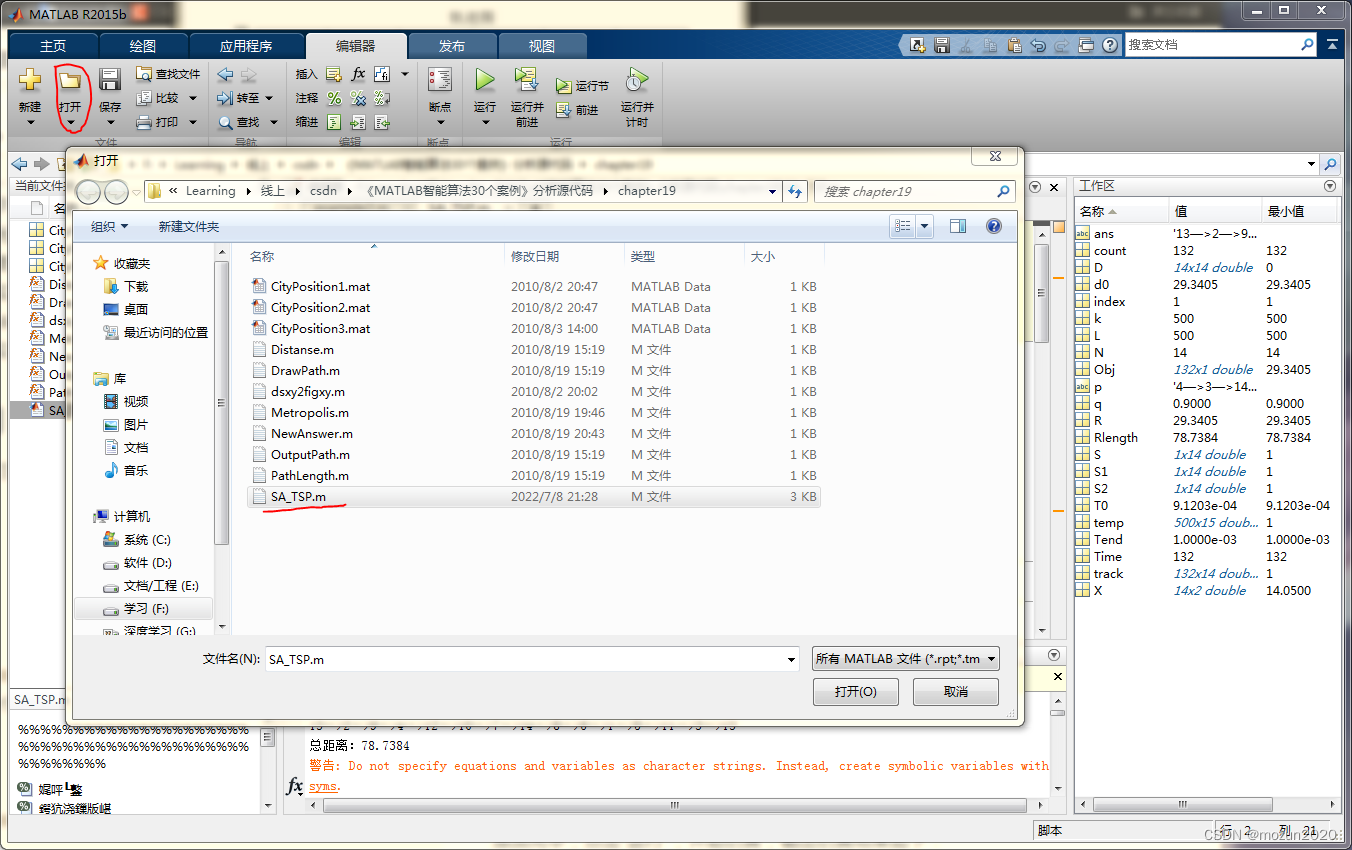
Task: Select the file Metropolis.m in the list
Action: (x=533, y=413)
